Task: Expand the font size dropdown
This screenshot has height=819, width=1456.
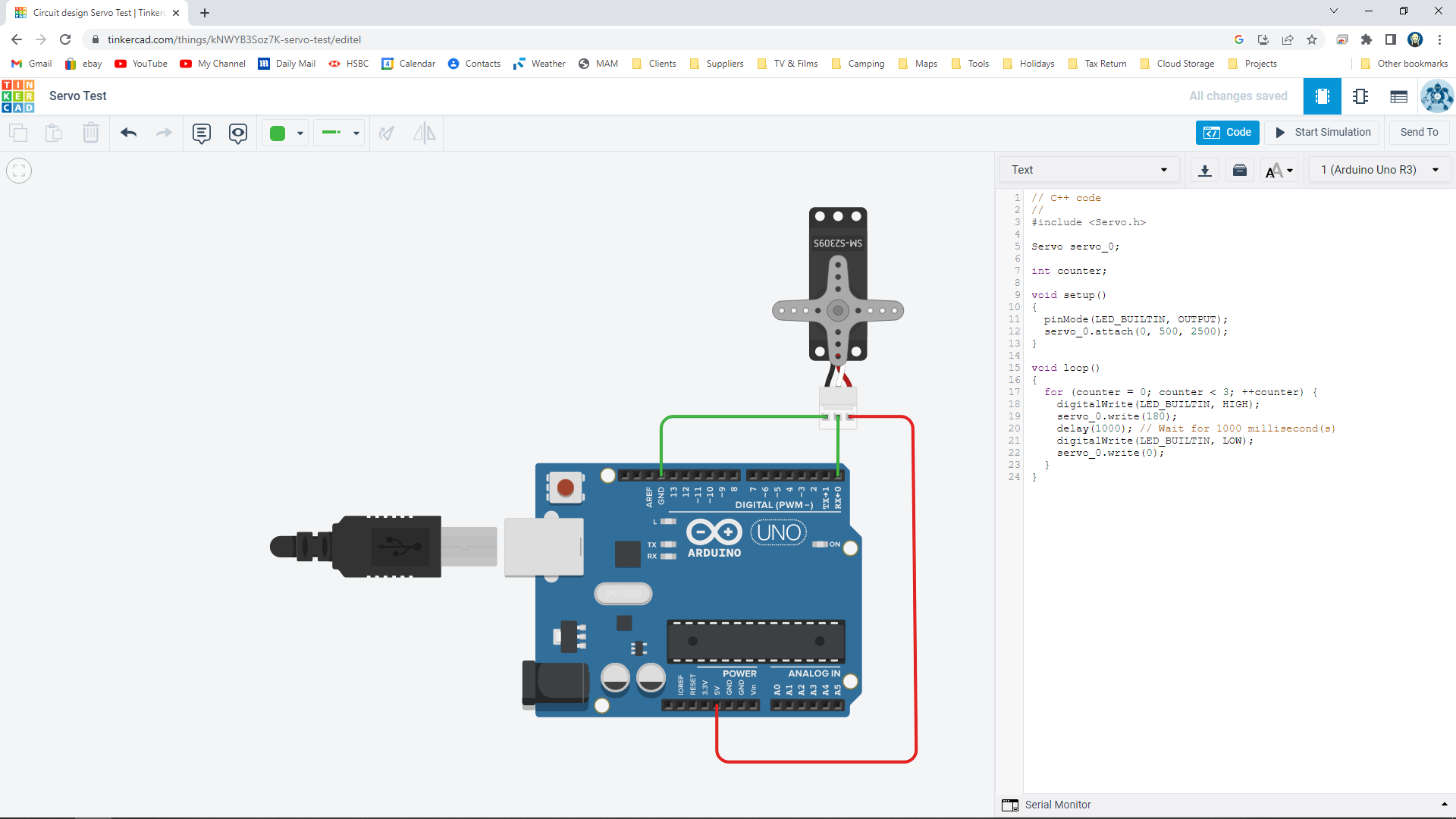Action: click(x=1279, y=170)
